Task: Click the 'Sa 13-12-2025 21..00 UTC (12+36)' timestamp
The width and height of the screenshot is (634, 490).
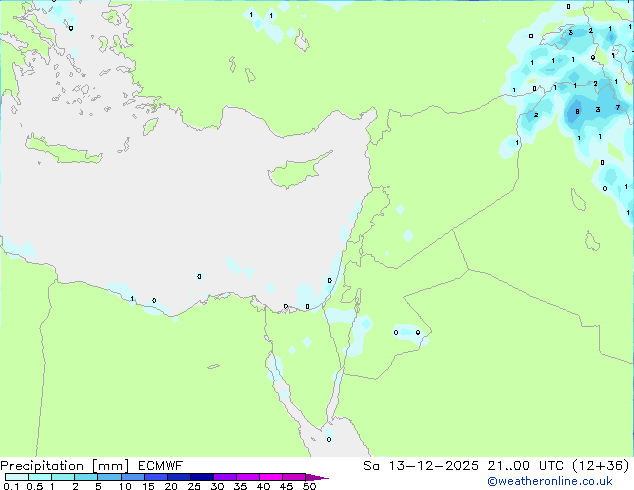Action: (496, 466)
